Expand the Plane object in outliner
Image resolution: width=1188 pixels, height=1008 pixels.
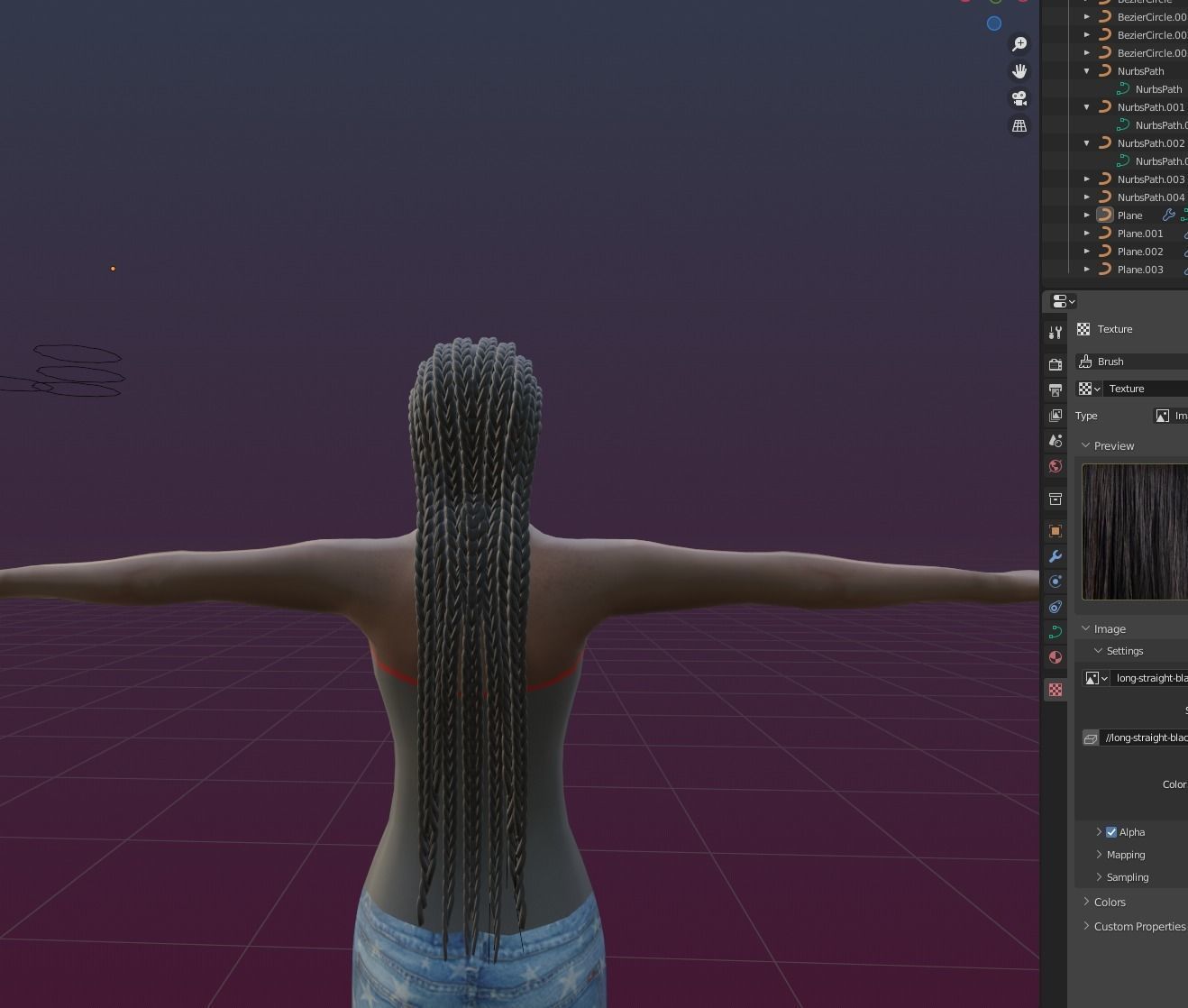[x=1086, y=215]
